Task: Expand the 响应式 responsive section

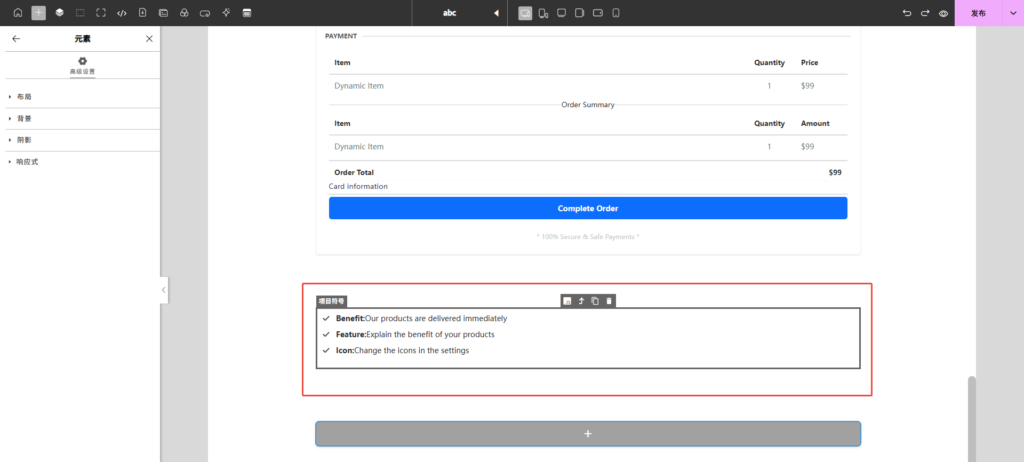Action: point(27,161)
